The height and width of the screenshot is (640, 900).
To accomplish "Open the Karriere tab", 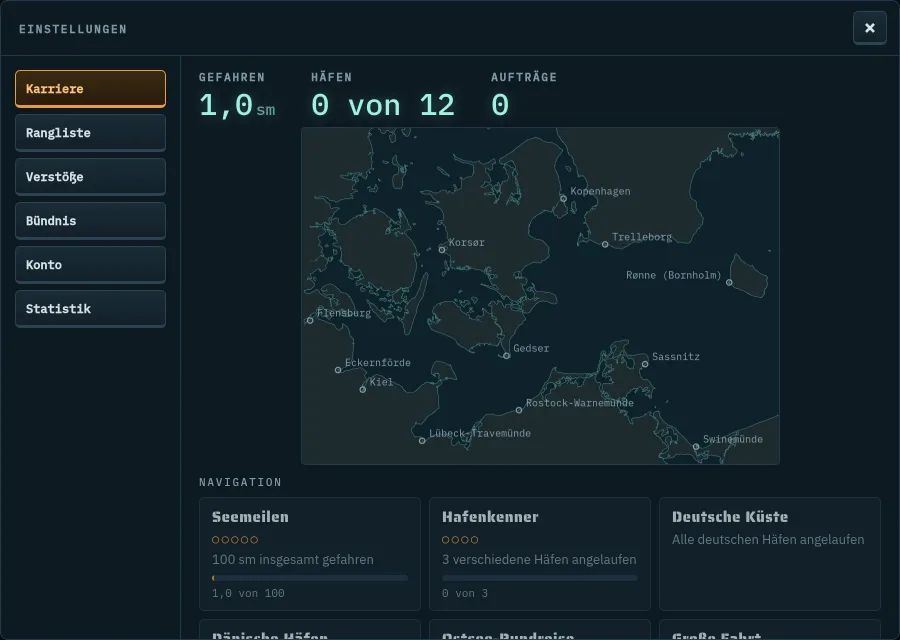I will tap(90, 88).
